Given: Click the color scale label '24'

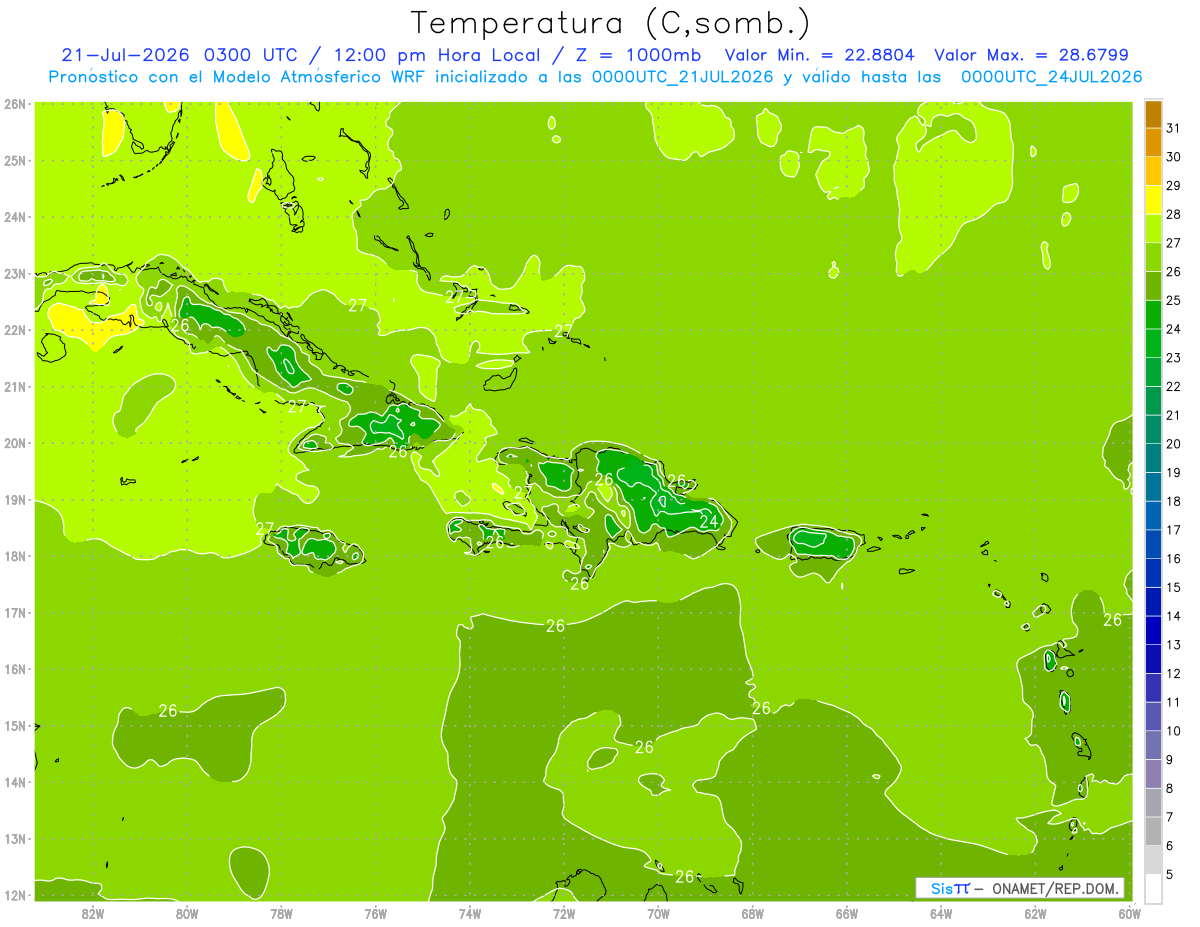Looking at the screenshot, I should coord(1173,329).
